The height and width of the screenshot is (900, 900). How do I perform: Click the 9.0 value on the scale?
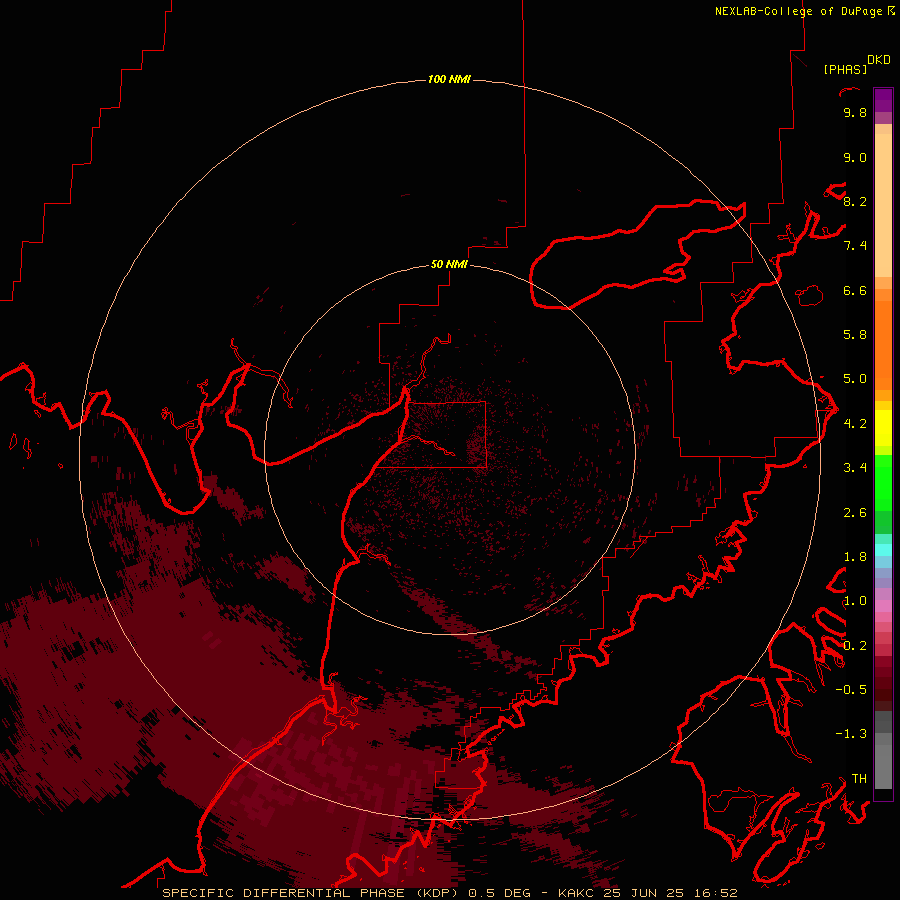[x=855, y=157]
